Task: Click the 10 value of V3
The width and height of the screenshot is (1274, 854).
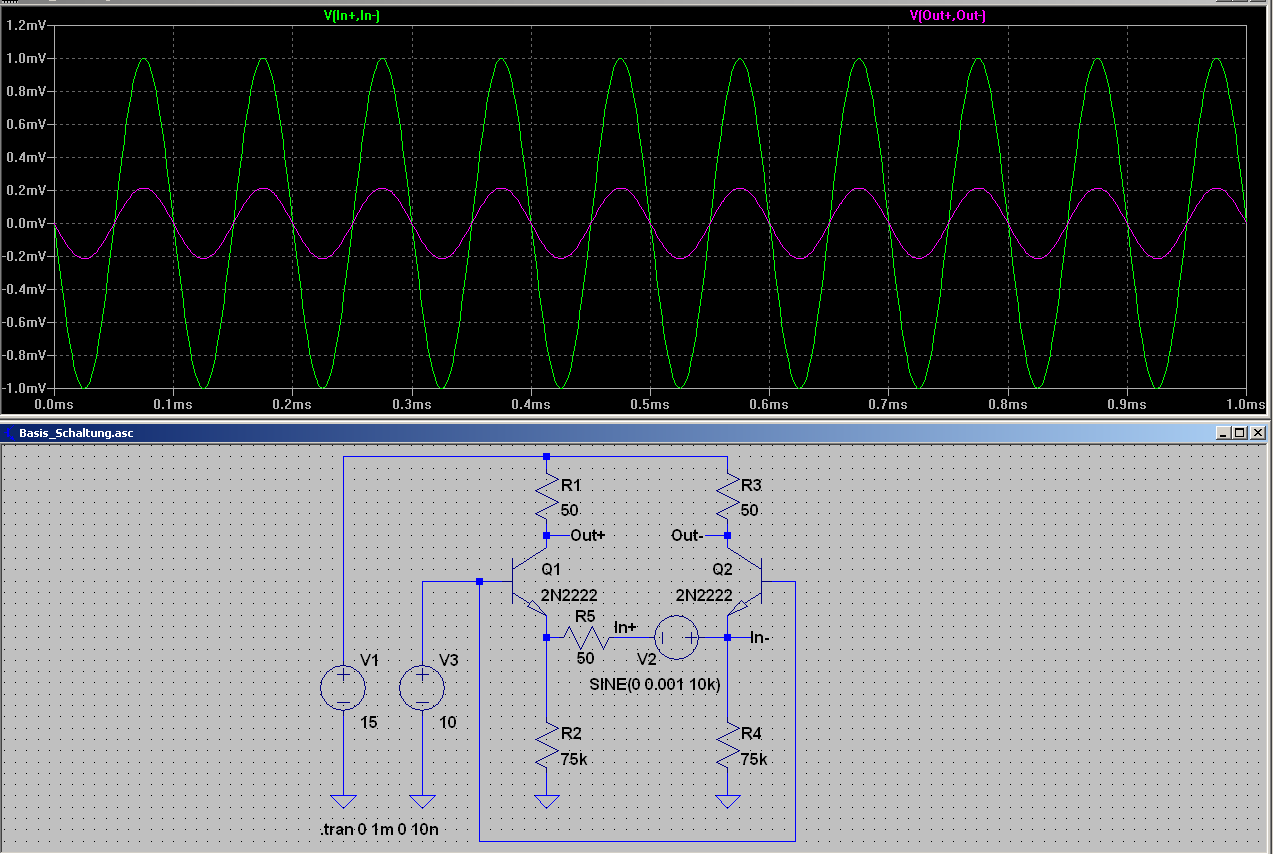Action: pyautogui.click(x=448, y=722)
